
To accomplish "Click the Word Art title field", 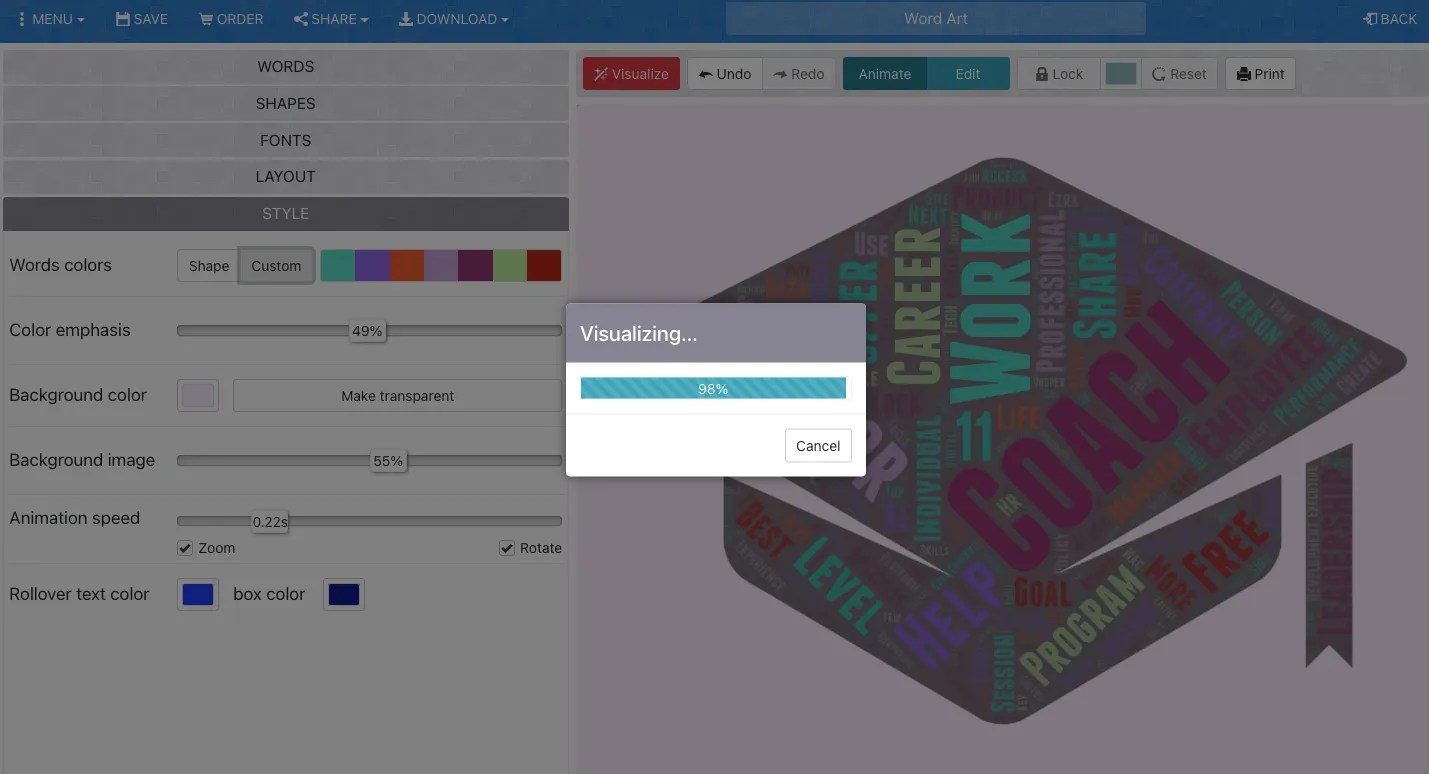I will click(x=934, y=18).
